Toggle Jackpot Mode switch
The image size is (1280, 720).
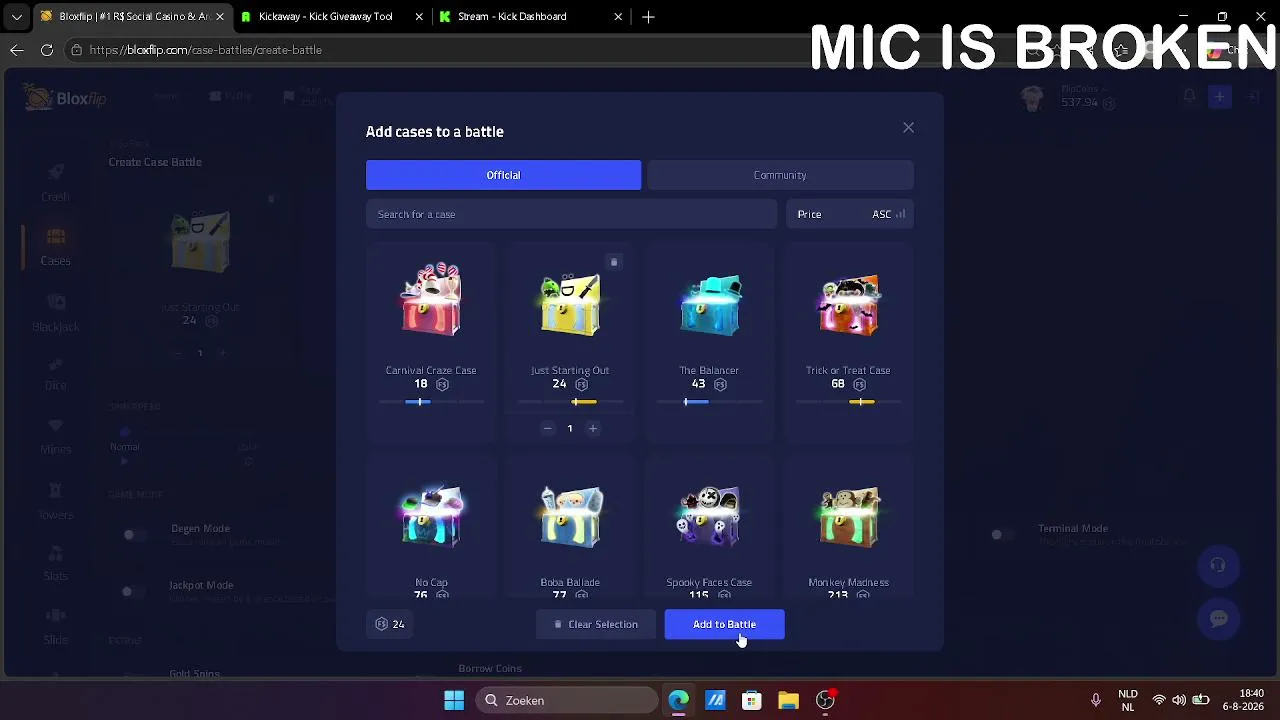130,592
